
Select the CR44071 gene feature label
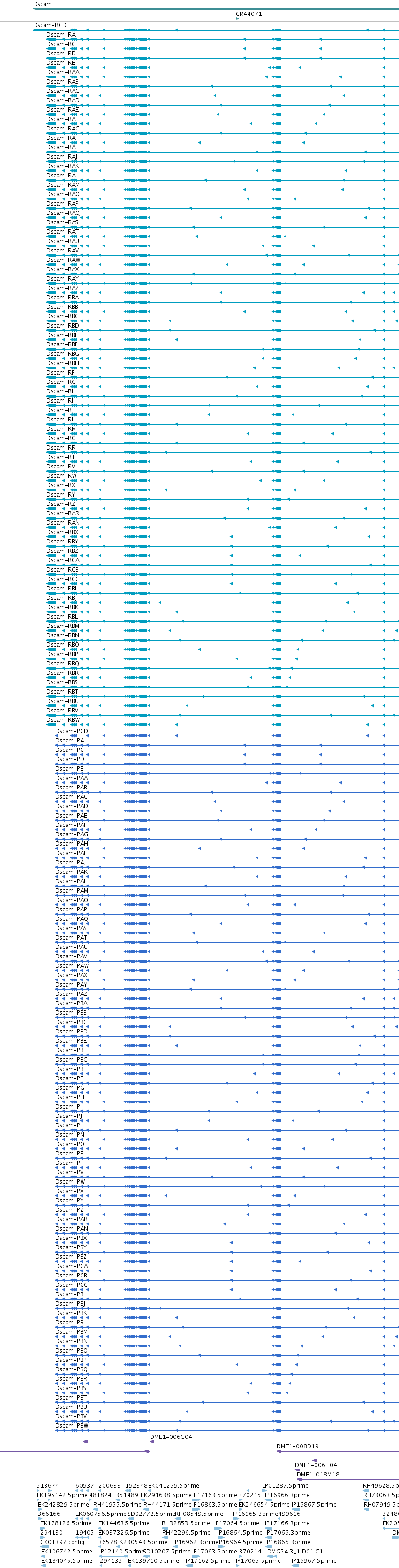click(249, 14)
